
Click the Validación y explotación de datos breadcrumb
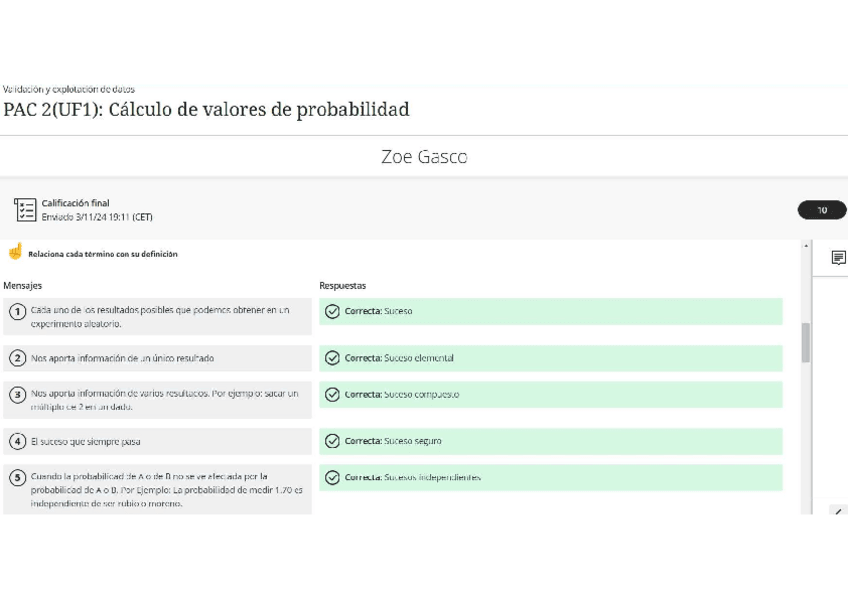pos(69,90)
